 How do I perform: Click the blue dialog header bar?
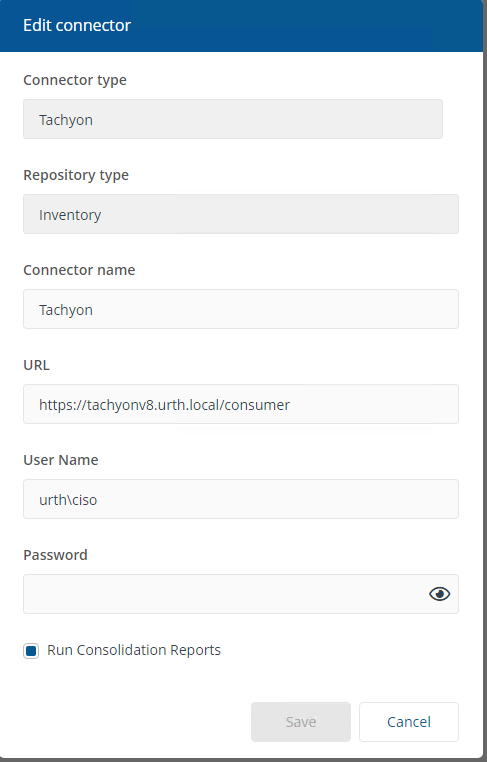coord(242,26)
